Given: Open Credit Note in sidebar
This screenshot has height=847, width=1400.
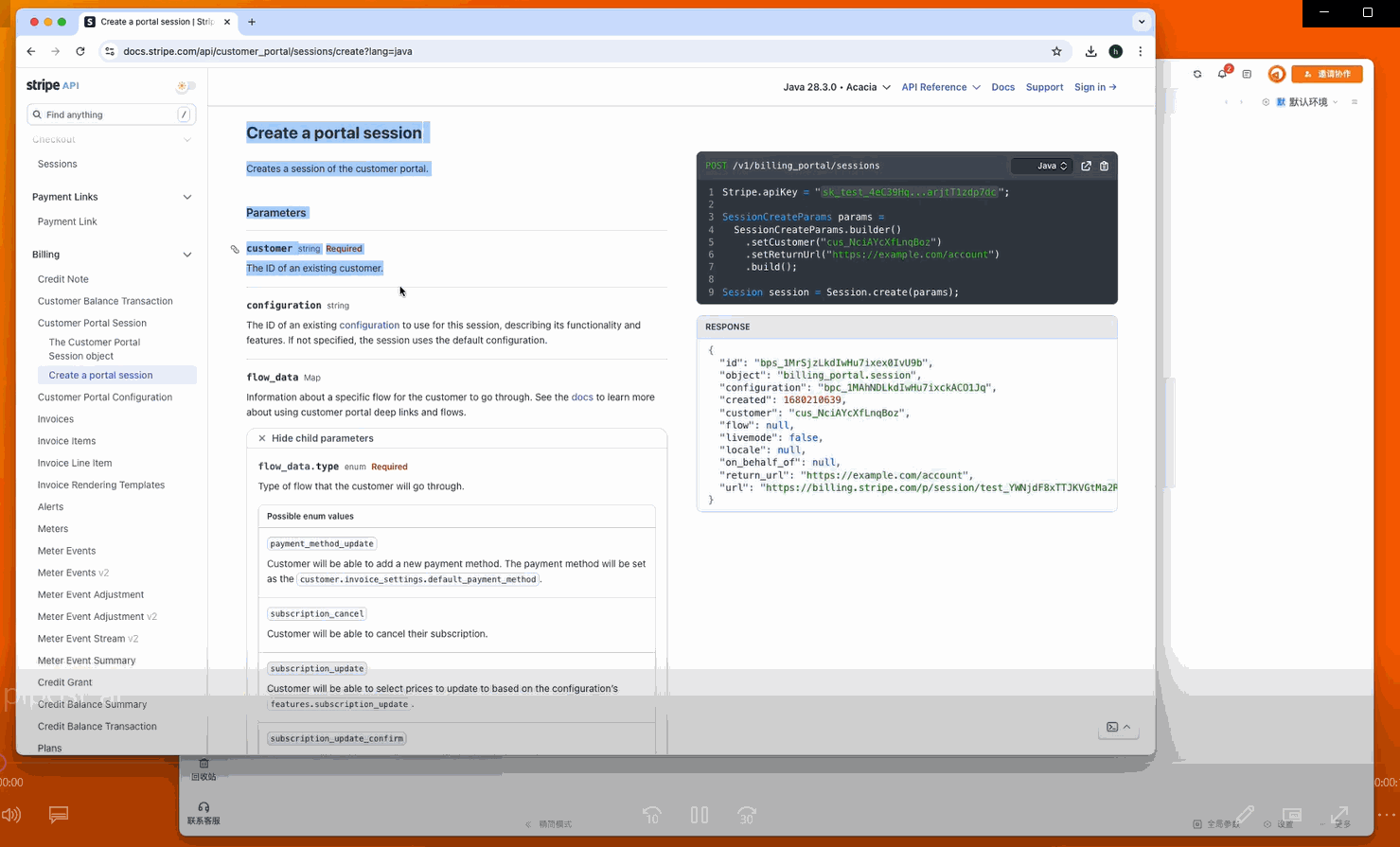Looking at the screenshot, I should pyautogui.click(x=63, y=279).
